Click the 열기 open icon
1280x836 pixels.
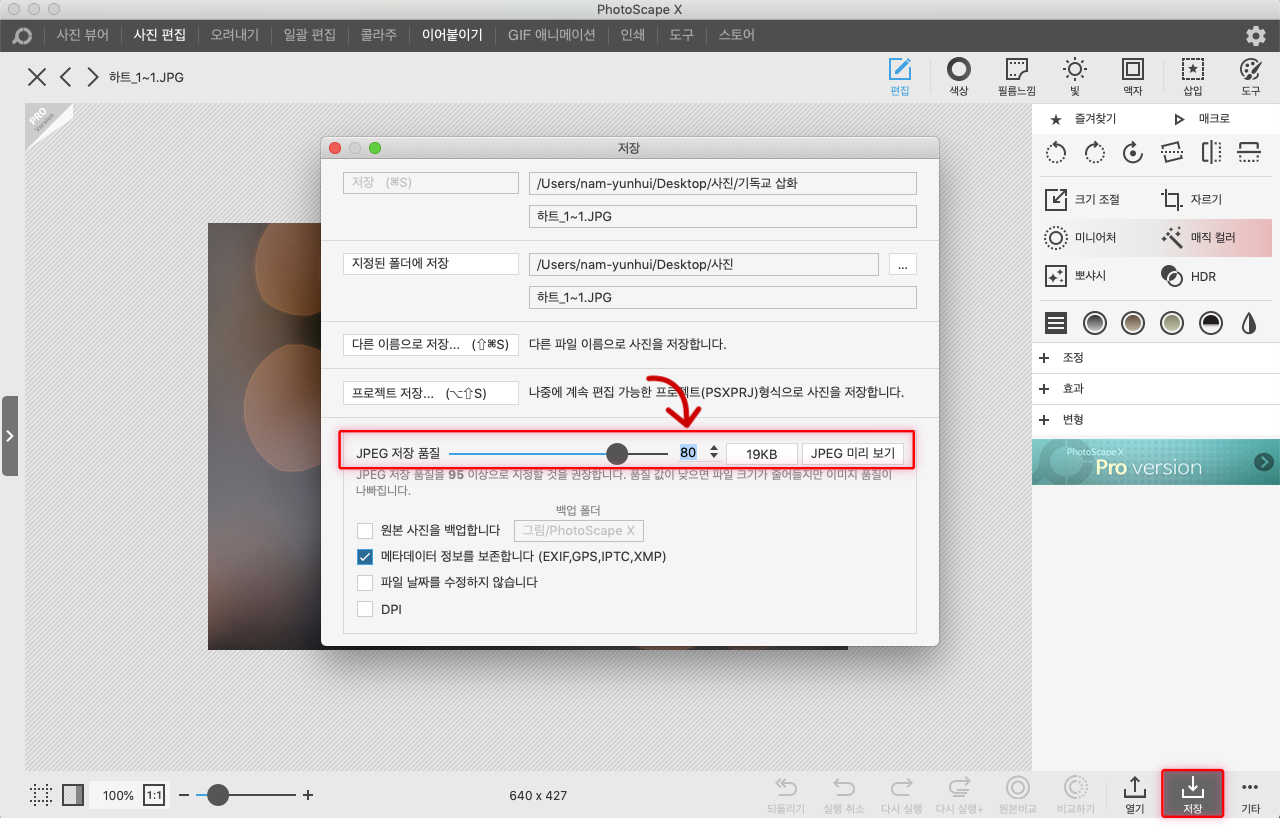[1134, 794]
